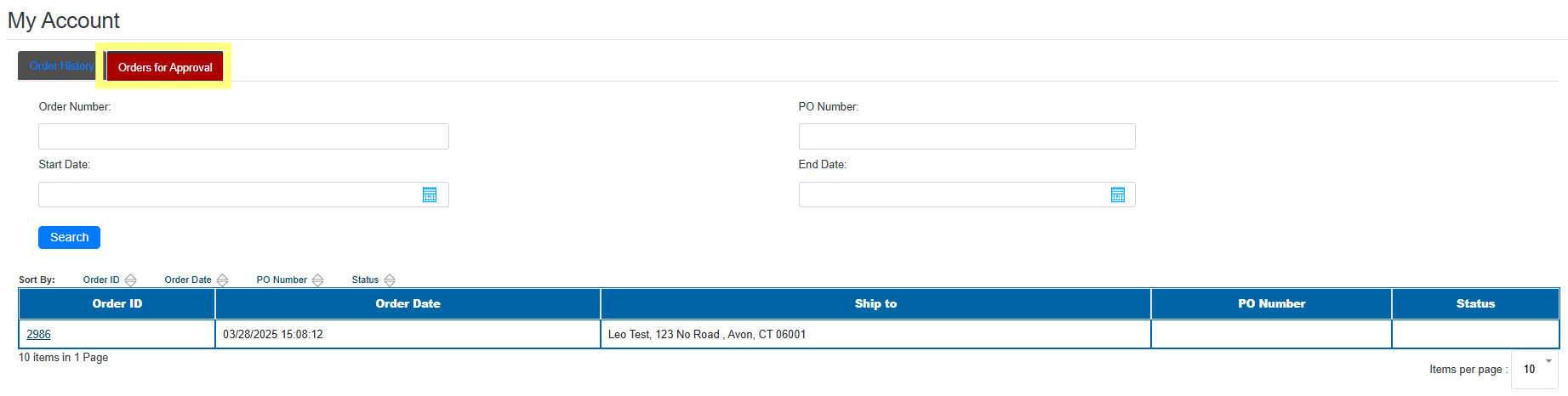The height and width of the screenshot is (396, 1568).
Task: Click the Status column header
Action: click(x=1475, y=303)
